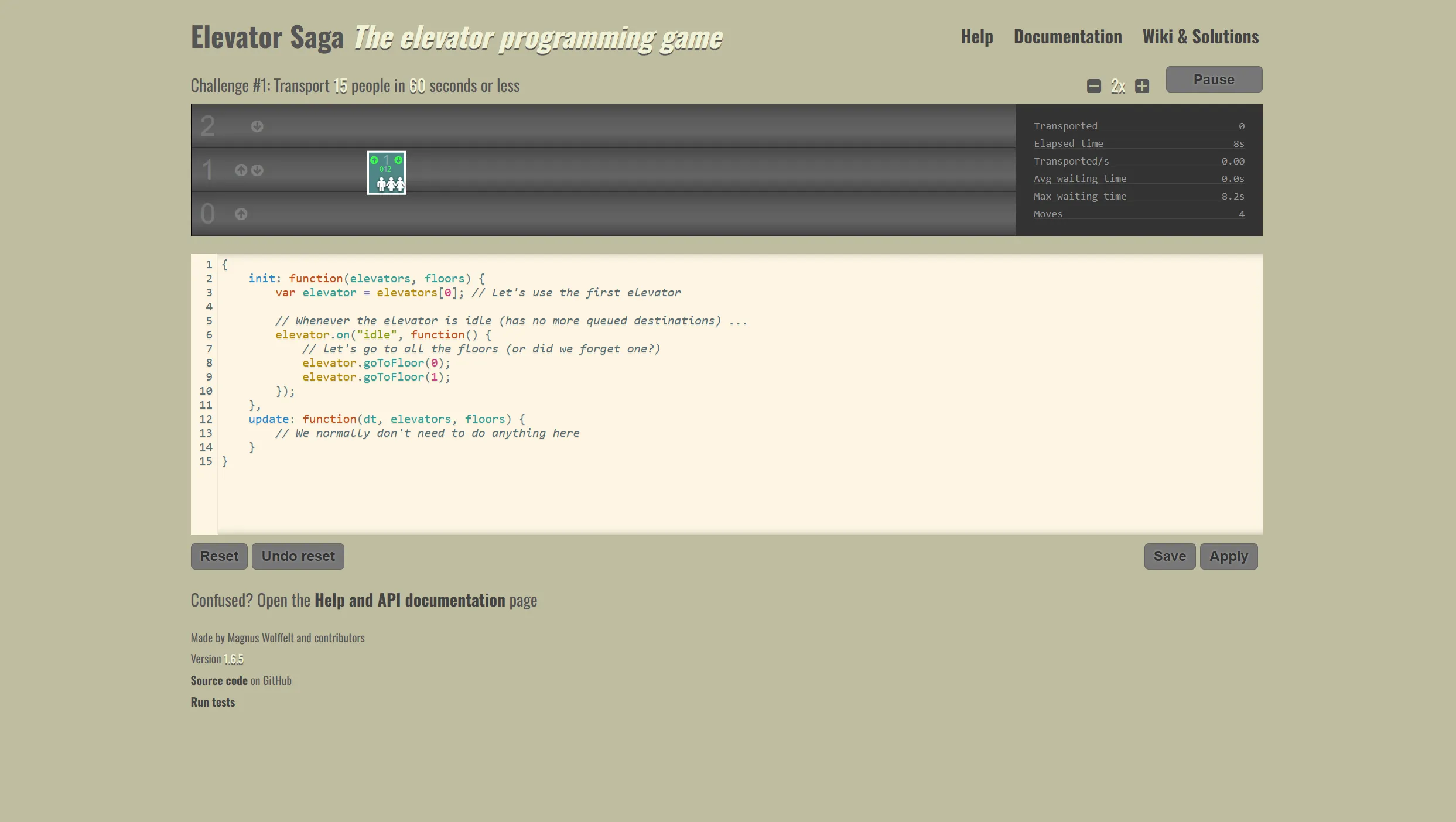Open Wiki & Solutions

(1200, 37)
